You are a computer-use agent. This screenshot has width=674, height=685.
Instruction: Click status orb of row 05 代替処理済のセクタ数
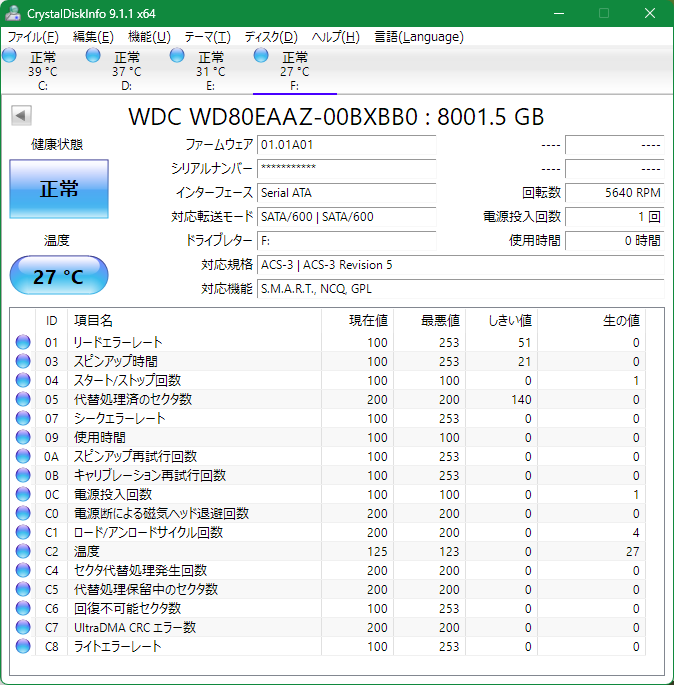[23, 399]
